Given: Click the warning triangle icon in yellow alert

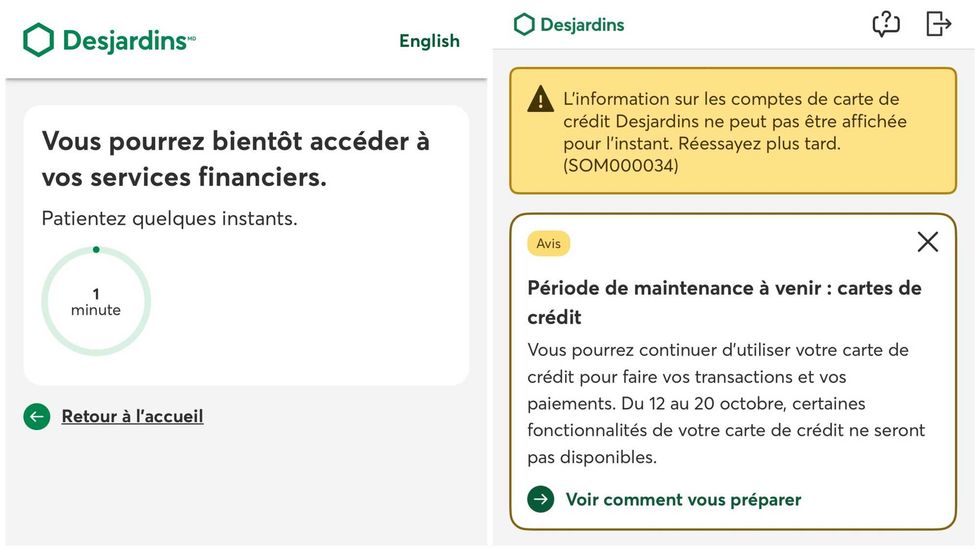Looking at the screenshot, I should [541, 99].
